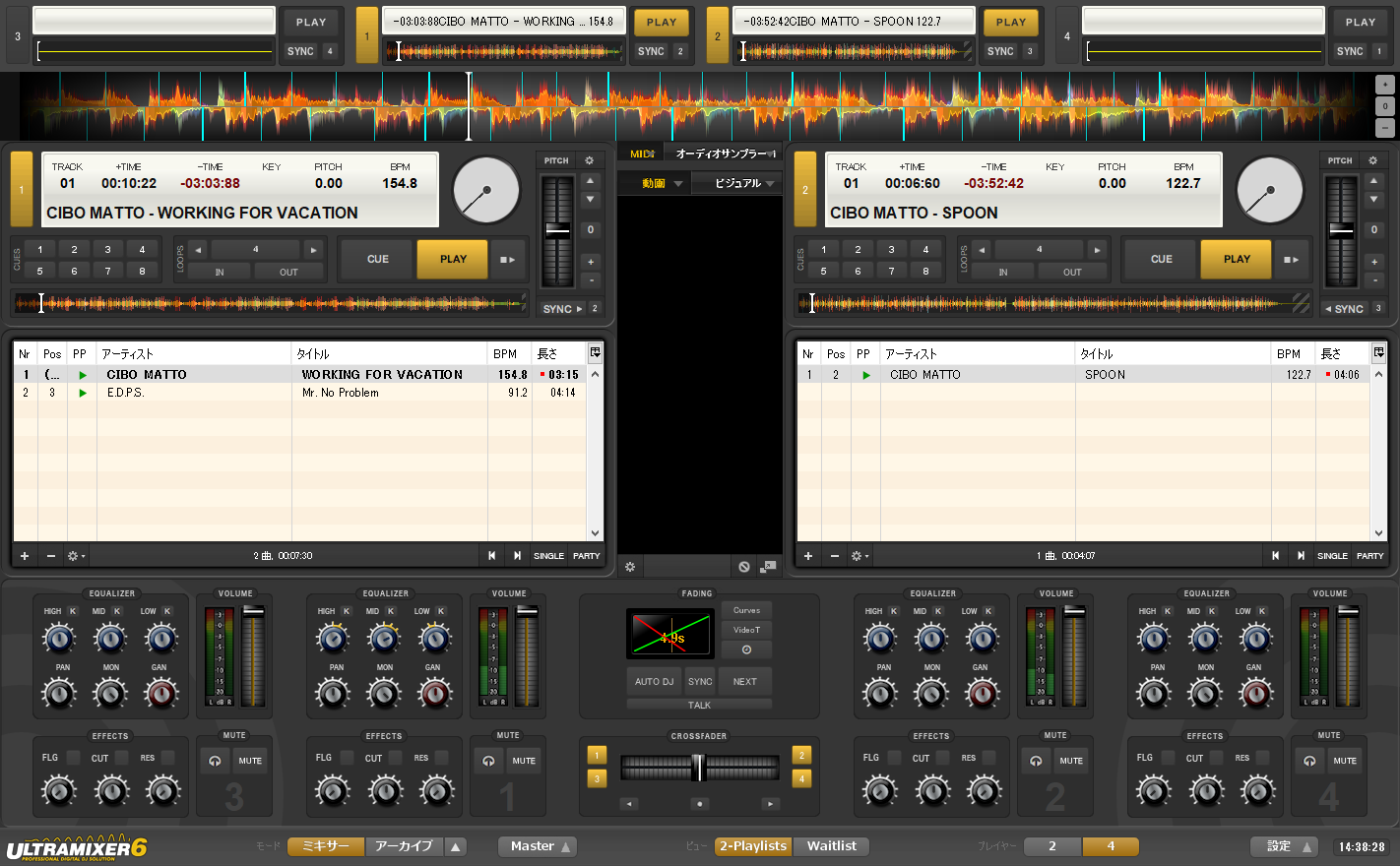Image resolution: width=1400 pixels, height=866 pixels.
Task: Switch to 2-Playlists view
Action: [753, 846]
